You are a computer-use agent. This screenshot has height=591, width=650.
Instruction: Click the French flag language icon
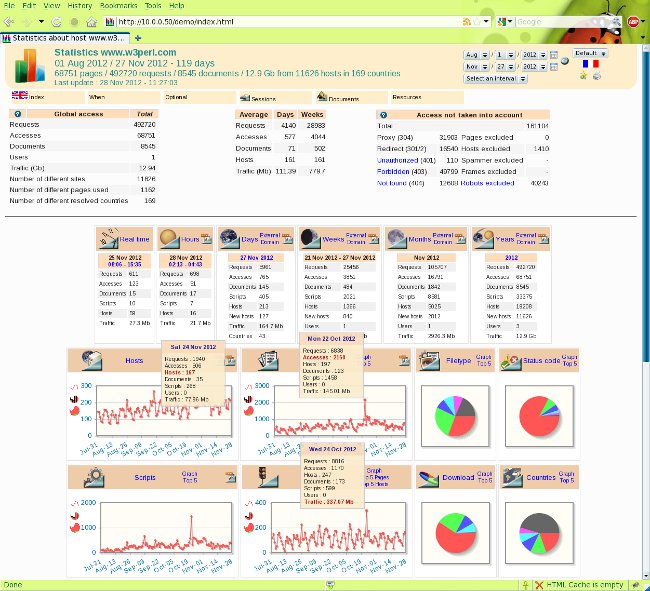tap(589, 64)
